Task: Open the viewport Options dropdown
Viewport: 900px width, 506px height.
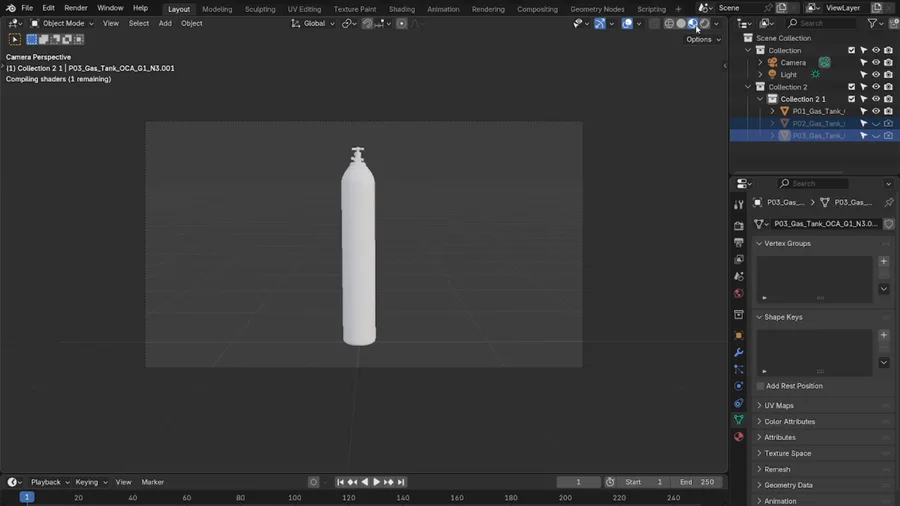Action: click(703, 40)
